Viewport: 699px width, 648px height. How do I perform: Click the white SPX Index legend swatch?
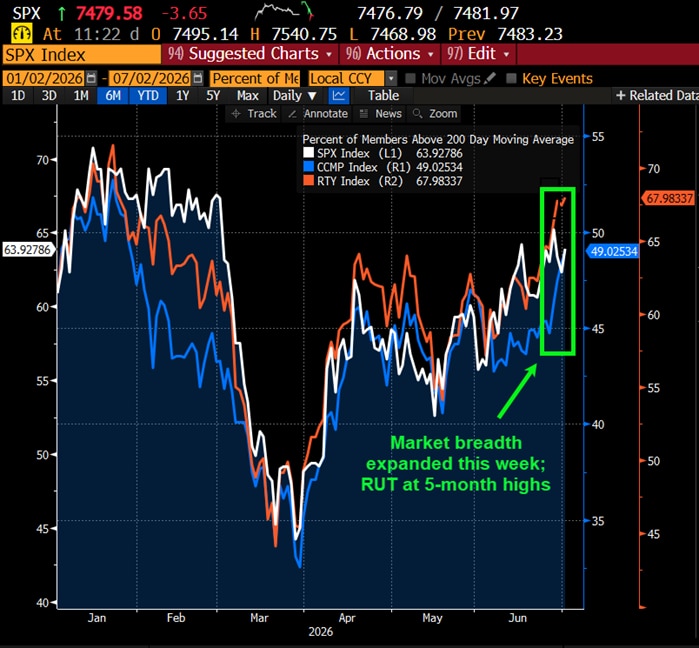(x=308, y=153)
